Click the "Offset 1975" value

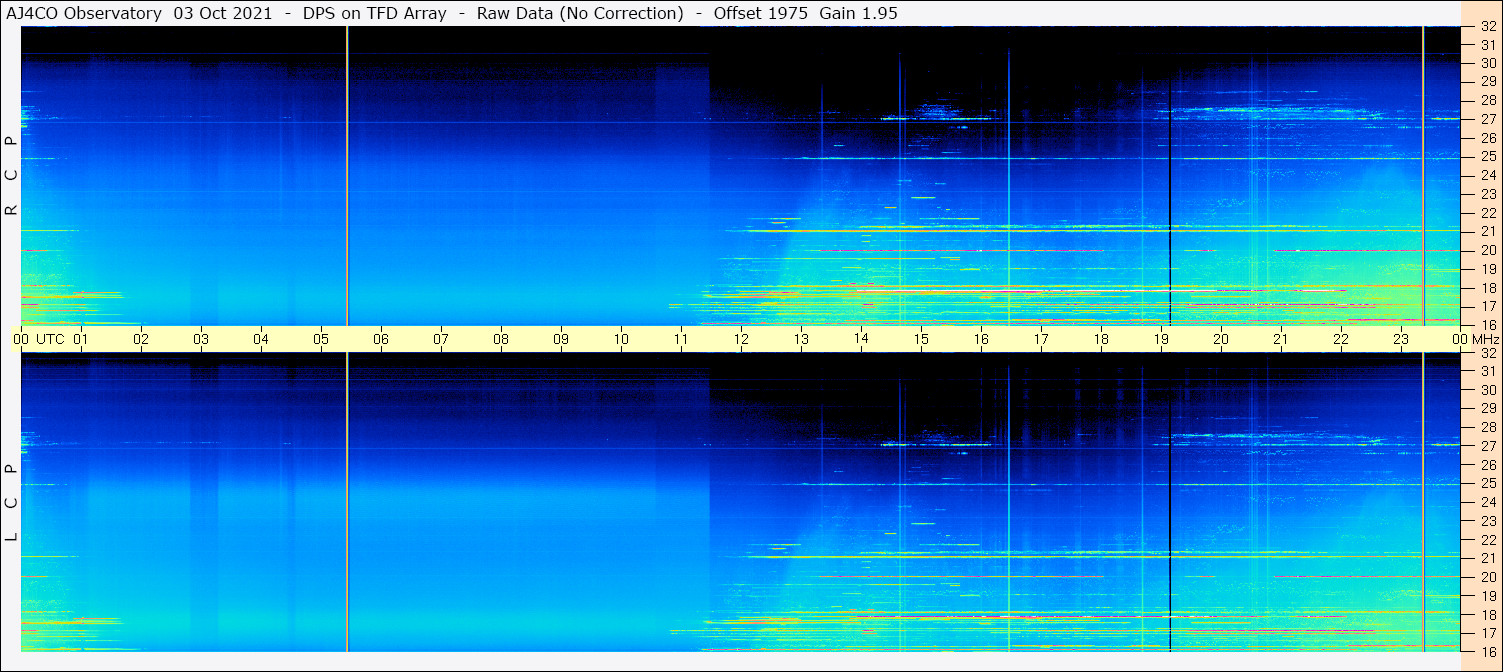point(760,13)
